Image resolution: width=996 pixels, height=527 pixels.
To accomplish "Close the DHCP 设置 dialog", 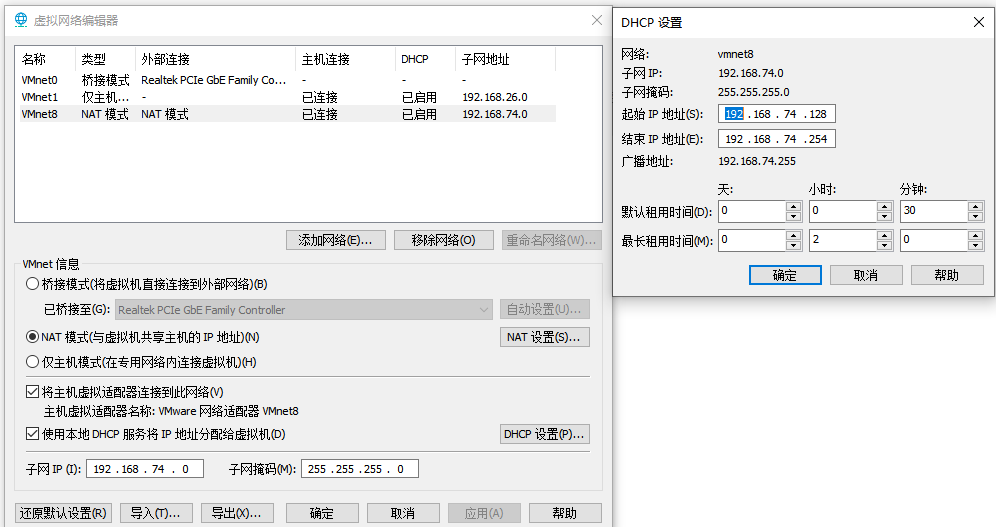I will coord(979,22).
